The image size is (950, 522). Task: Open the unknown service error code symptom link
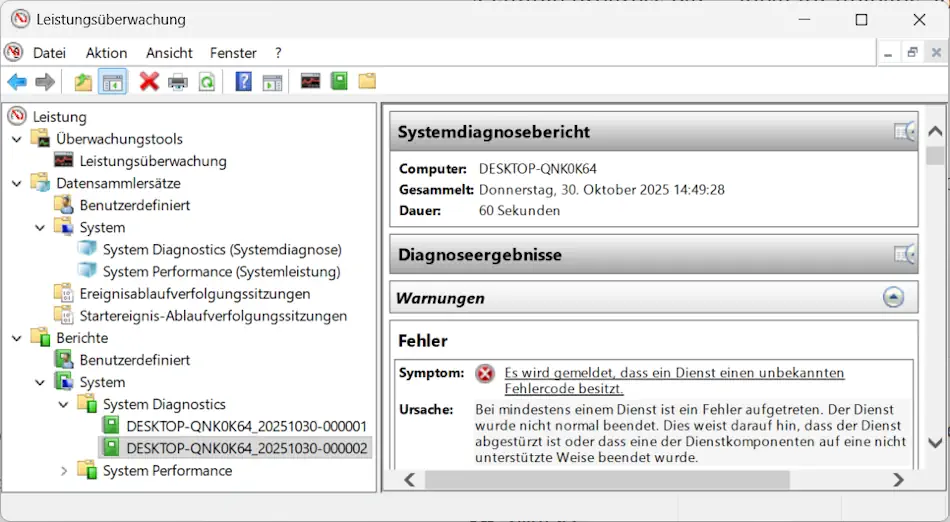674,380
